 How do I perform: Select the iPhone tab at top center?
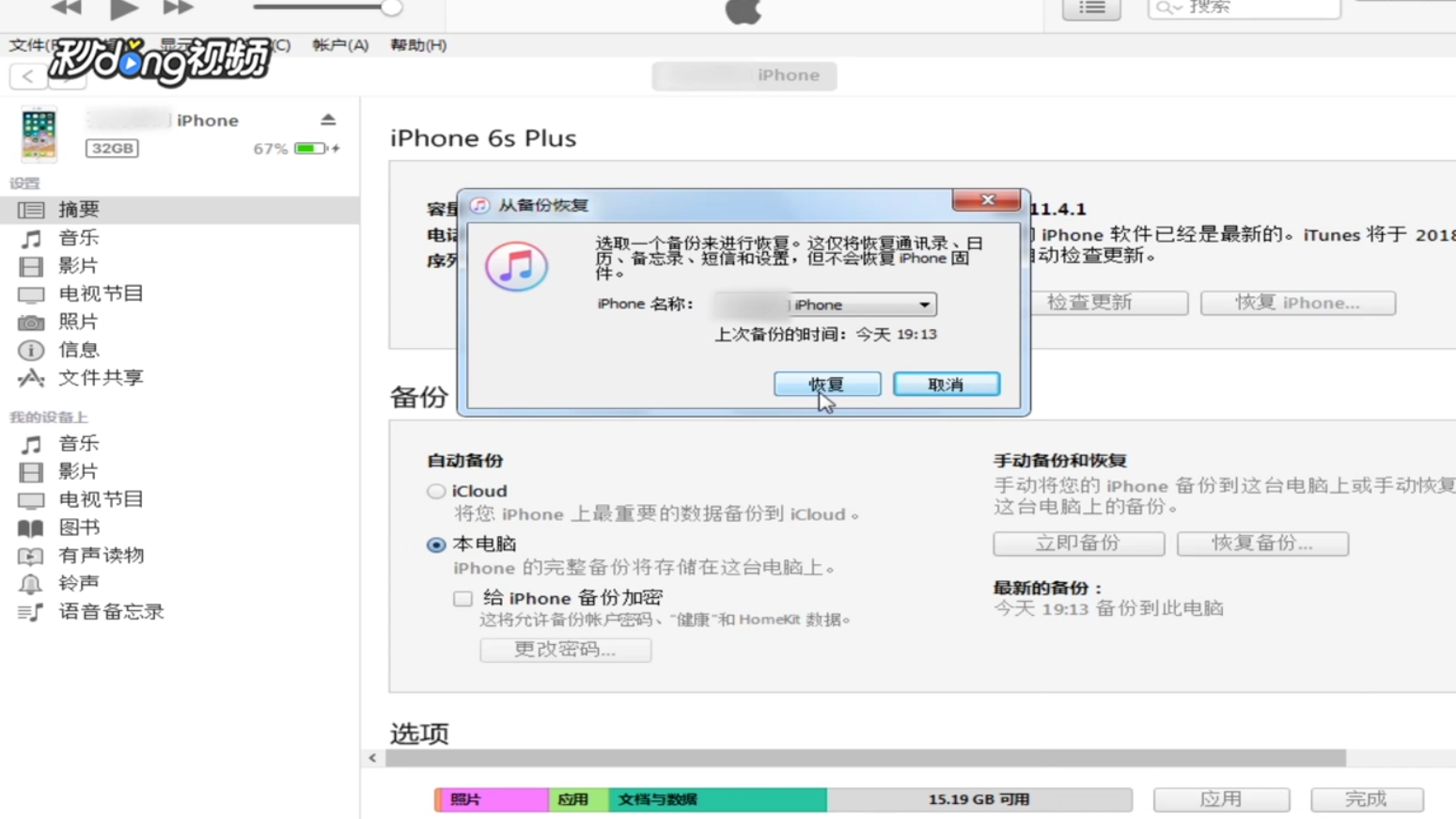point(744,75)
